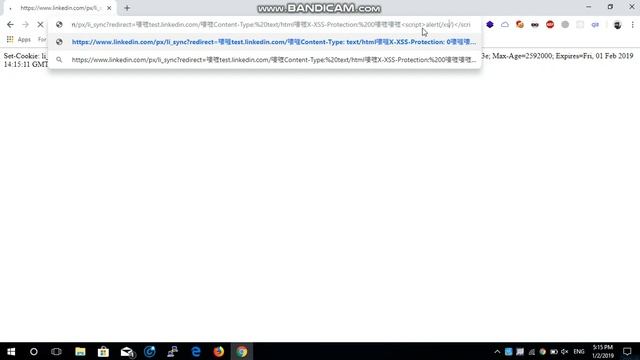640x360 pixels.
Task: Open the Action Center notifications icon
Action: click(627, 351)
